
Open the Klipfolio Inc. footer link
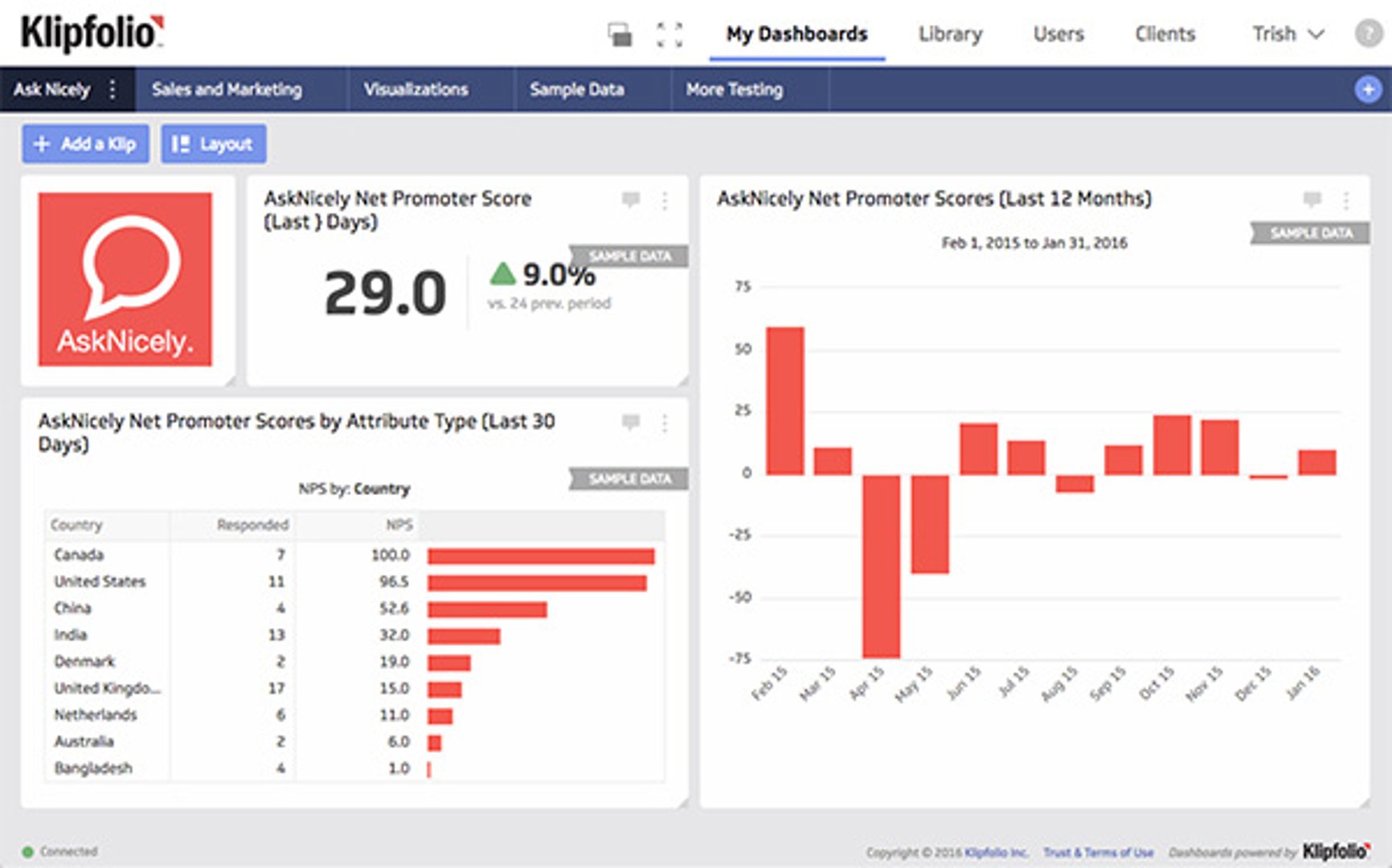[x=996, y=853]
